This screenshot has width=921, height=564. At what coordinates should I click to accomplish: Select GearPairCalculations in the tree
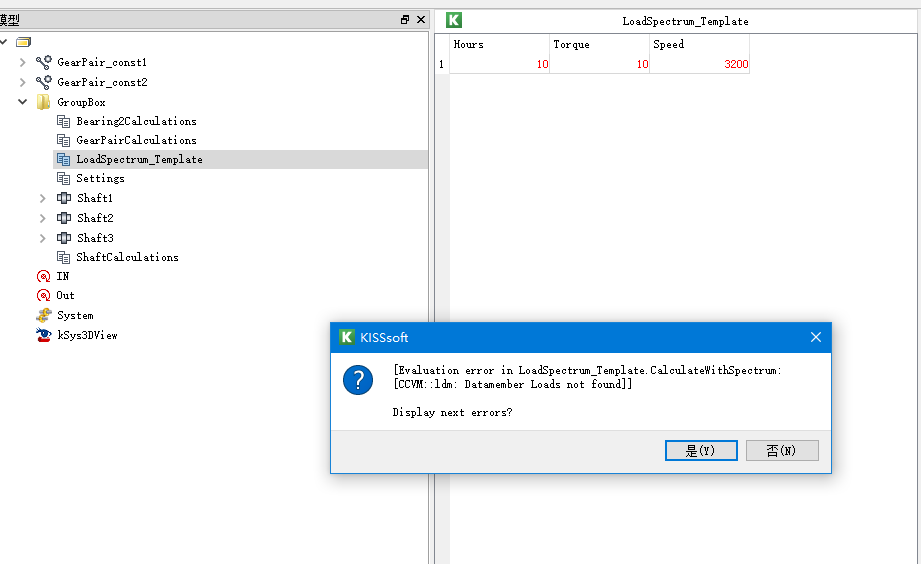click(x=136, y=140)
